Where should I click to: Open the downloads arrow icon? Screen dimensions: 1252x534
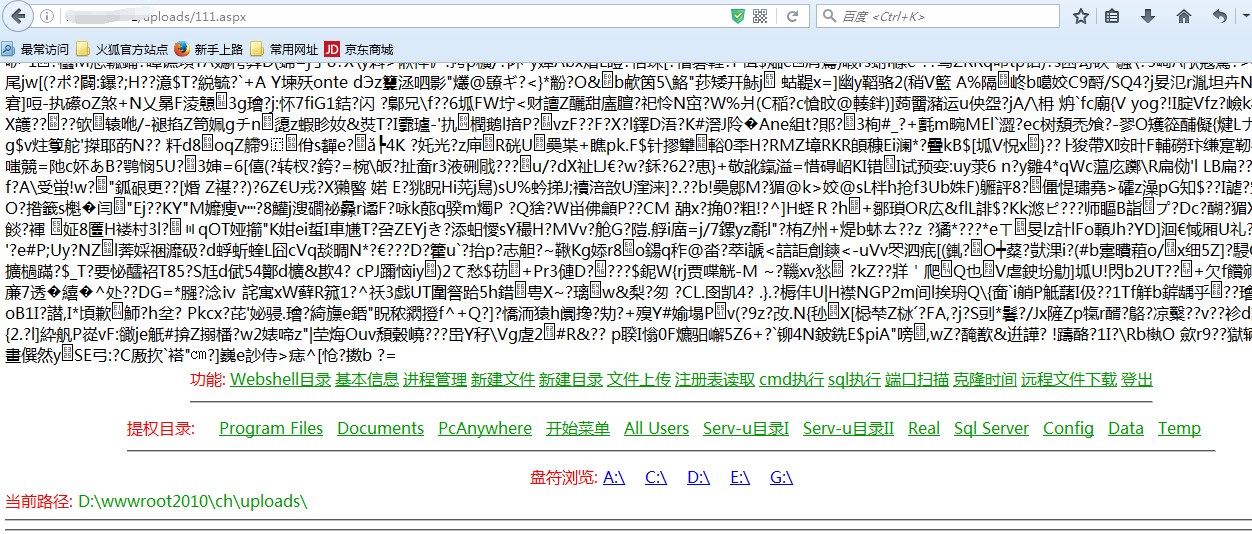tap(1149, 16)
